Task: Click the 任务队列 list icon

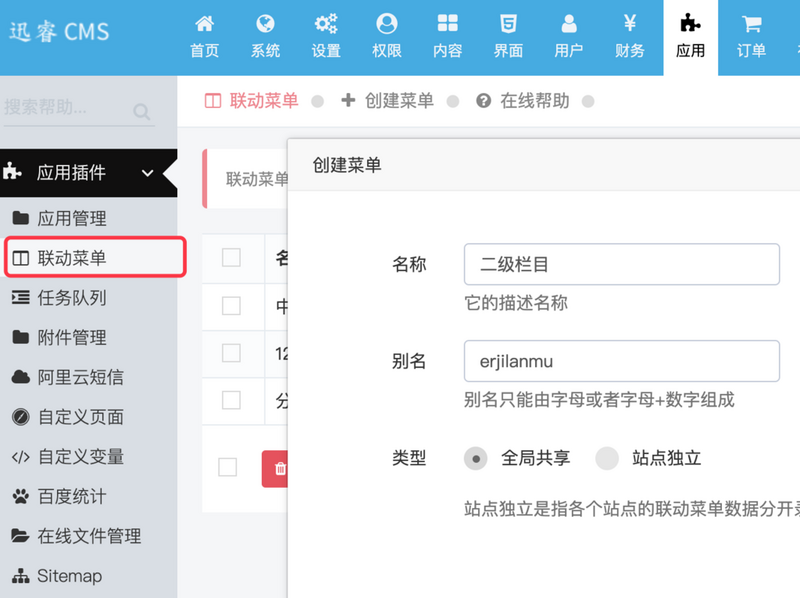Action: 20,297
